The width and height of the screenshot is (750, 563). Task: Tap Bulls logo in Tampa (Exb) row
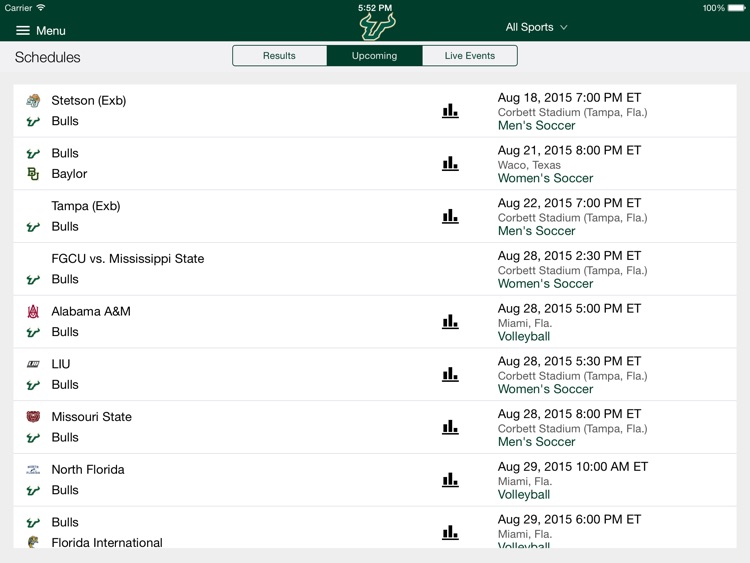(x=33, y=227)
